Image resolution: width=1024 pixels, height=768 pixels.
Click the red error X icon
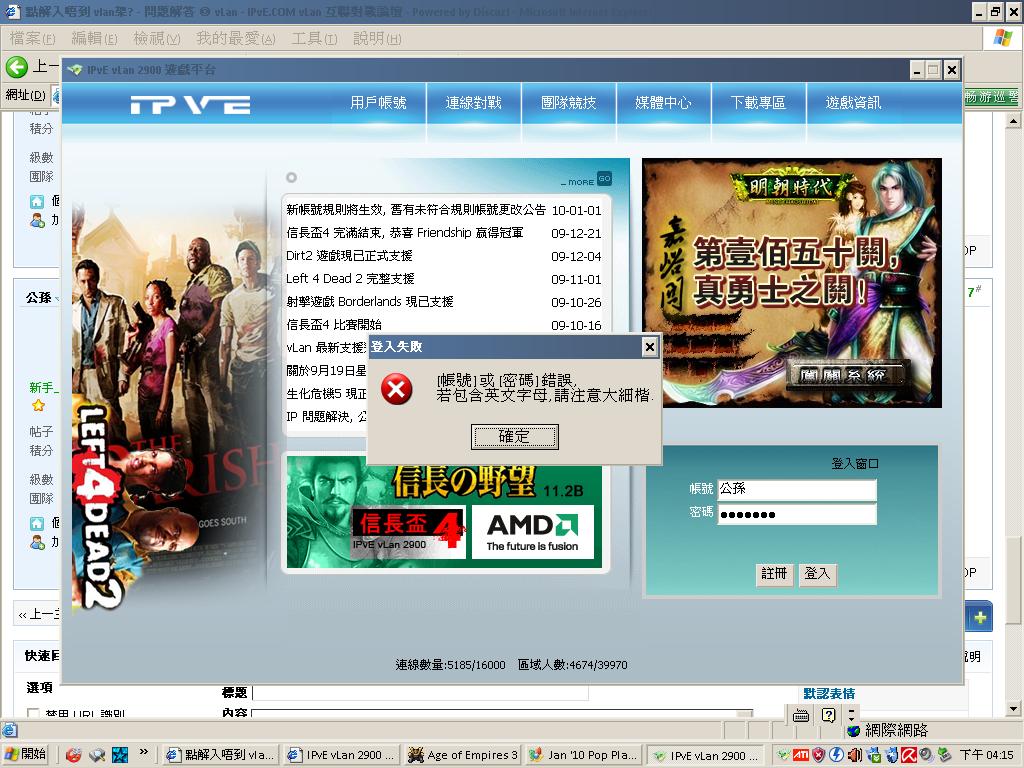[x=397, y=389]
